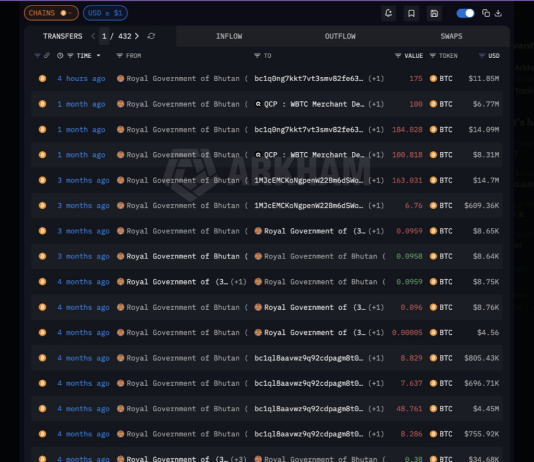This screenshot has width=534, height=462.
Task: Click the value 8.829 in the table
Action: pyautogui.click(x=411, y=358)
